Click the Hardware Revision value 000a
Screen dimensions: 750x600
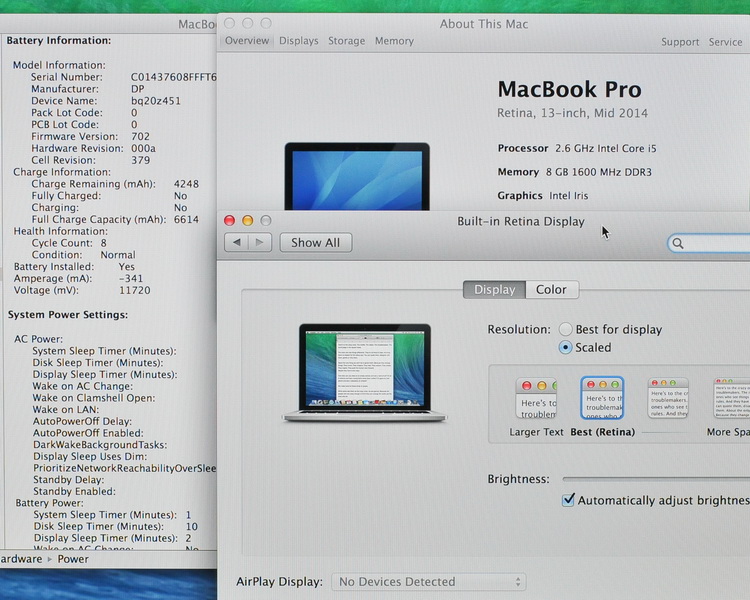pyautogui.click(x=143, y=148)
